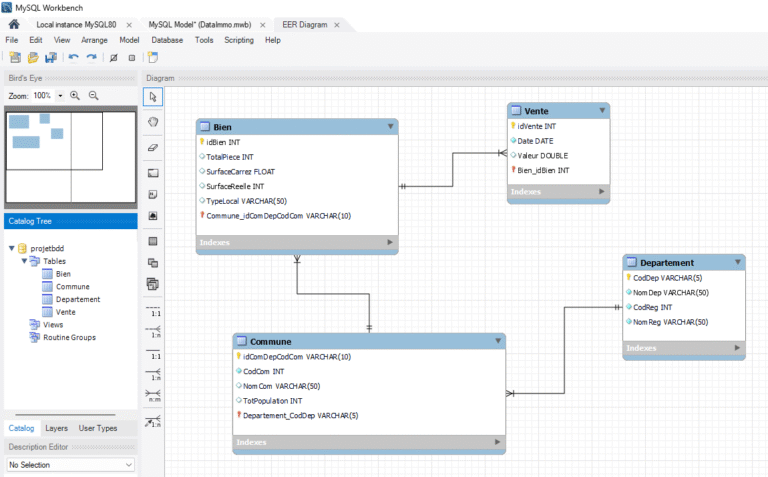The height and width of the screenshot is (477, 768).
Task: Collapse the projetbdd schema tree node
Action: (11, 248)
